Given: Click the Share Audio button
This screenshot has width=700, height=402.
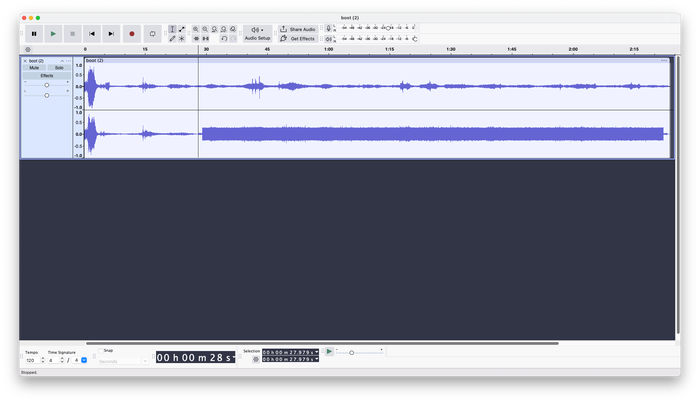Looking at the screenshot, I should tap(298, 29).
